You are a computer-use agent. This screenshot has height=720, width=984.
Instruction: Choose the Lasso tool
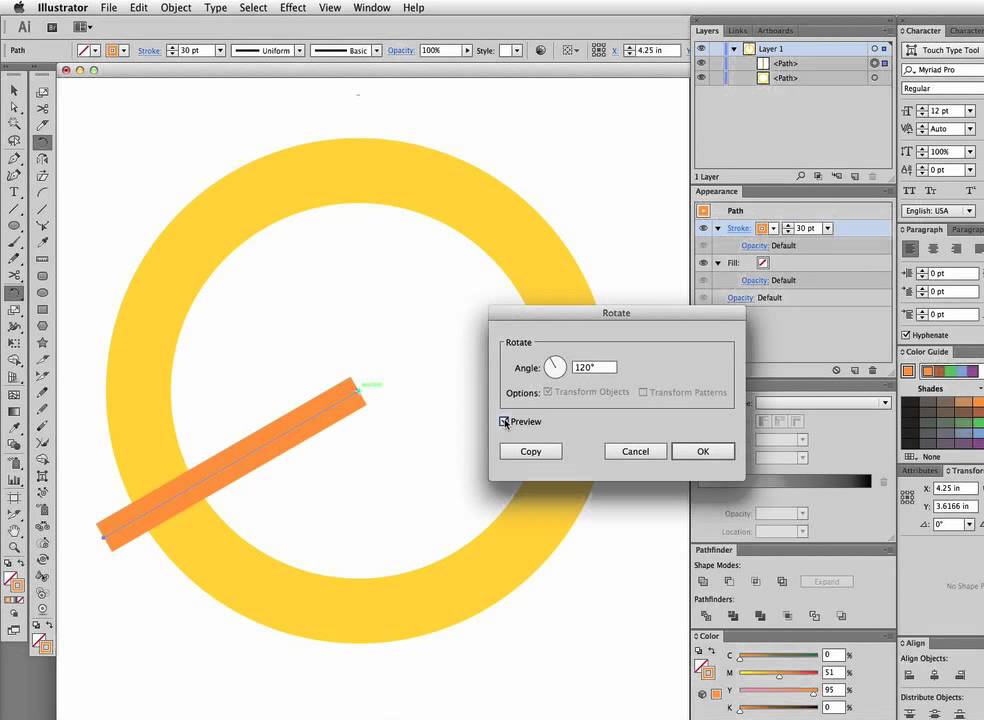14,141
